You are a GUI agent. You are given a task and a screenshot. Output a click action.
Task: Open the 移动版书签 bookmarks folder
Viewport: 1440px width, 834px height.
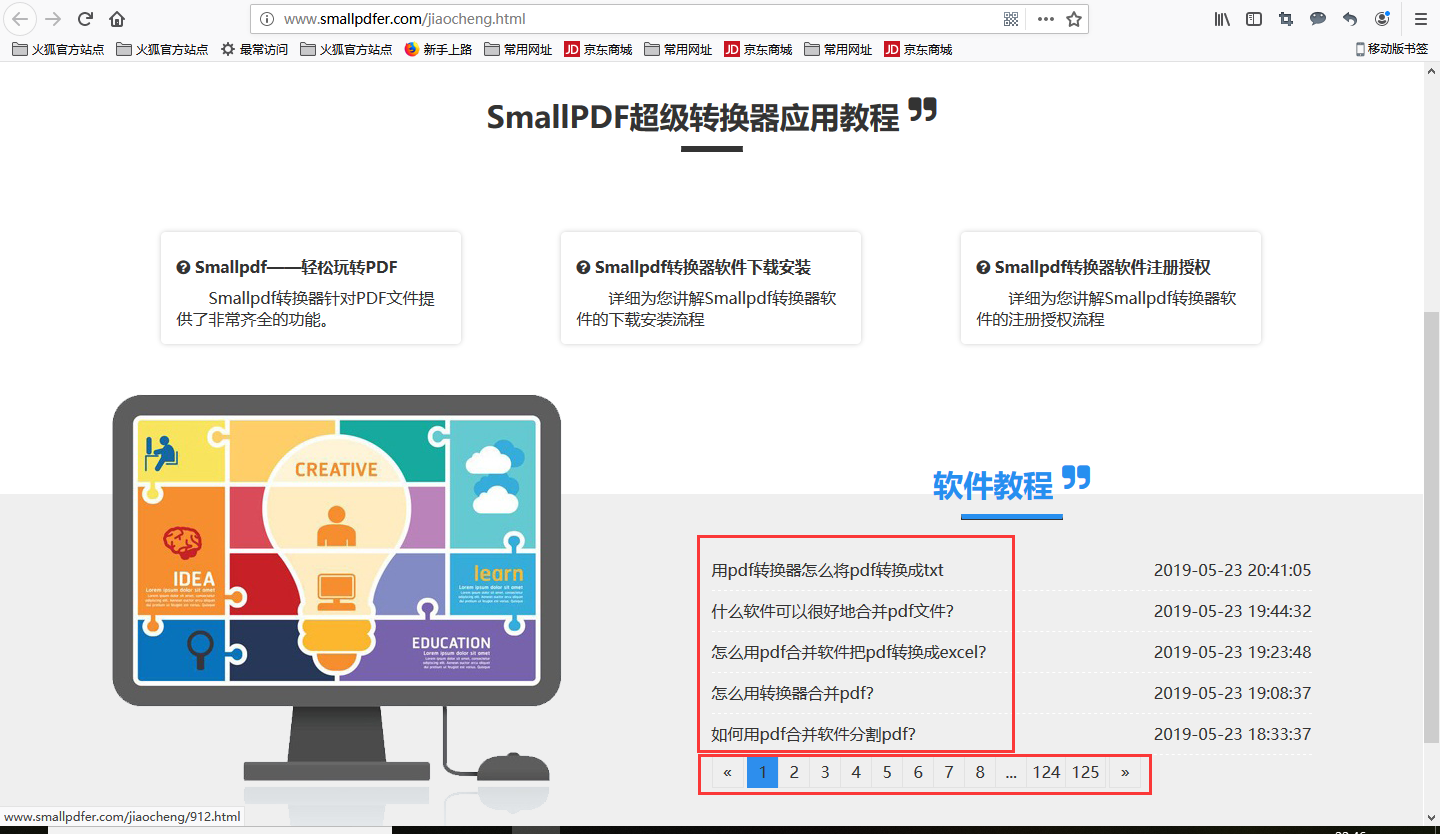[1392, 49]
